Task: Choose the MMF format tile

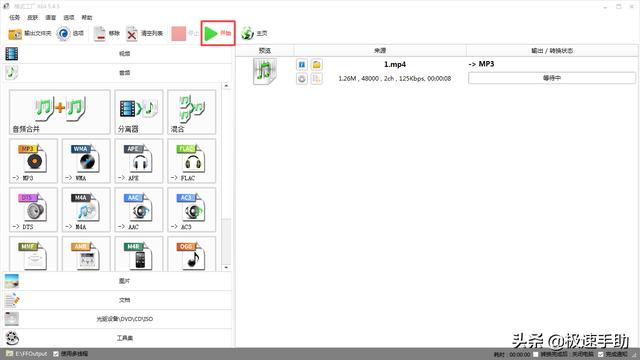Action: [x=33, y=254]
